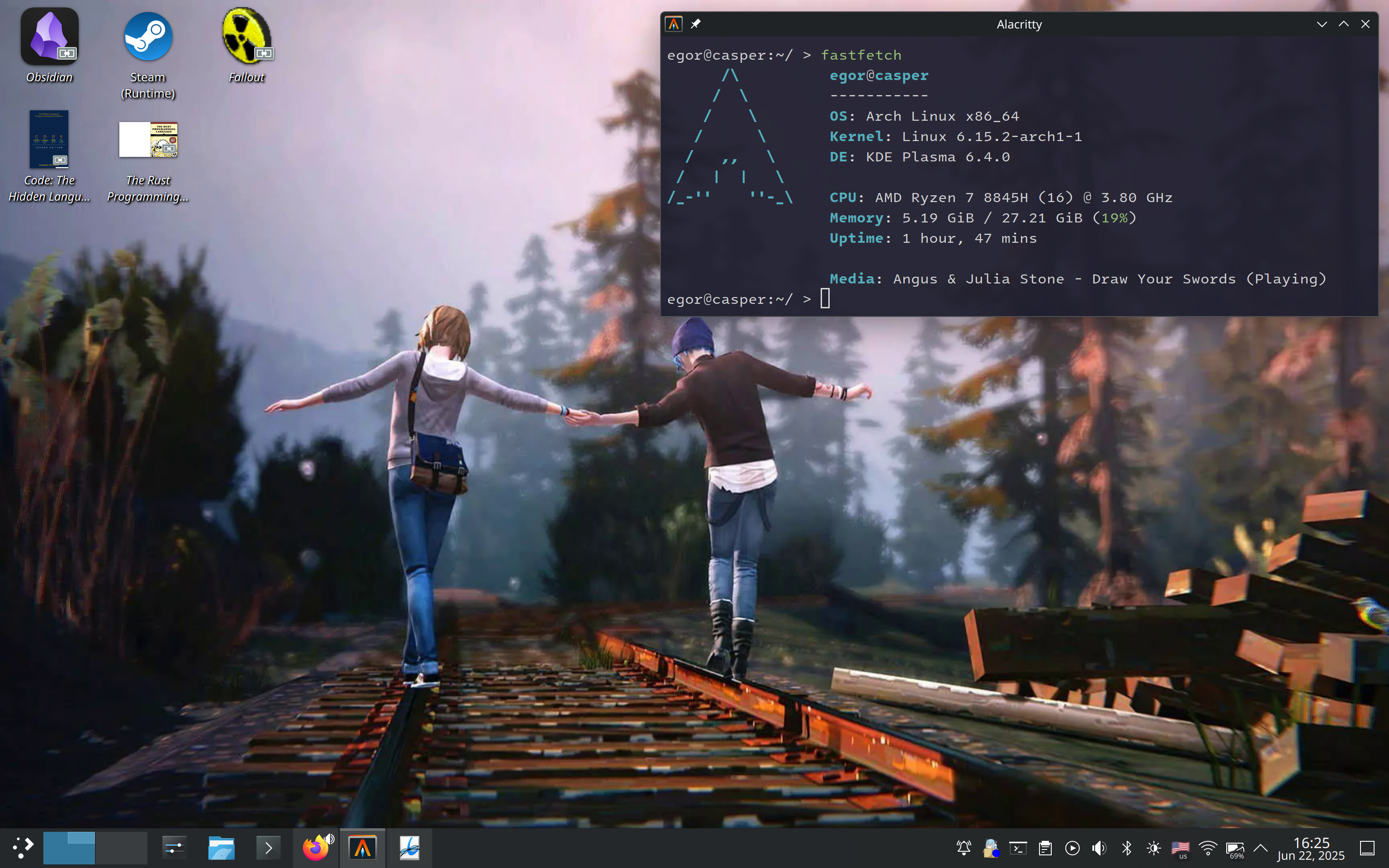Click the memory usage 19% value
The height and width of the screenshot is (868, 1389).
1114,218
